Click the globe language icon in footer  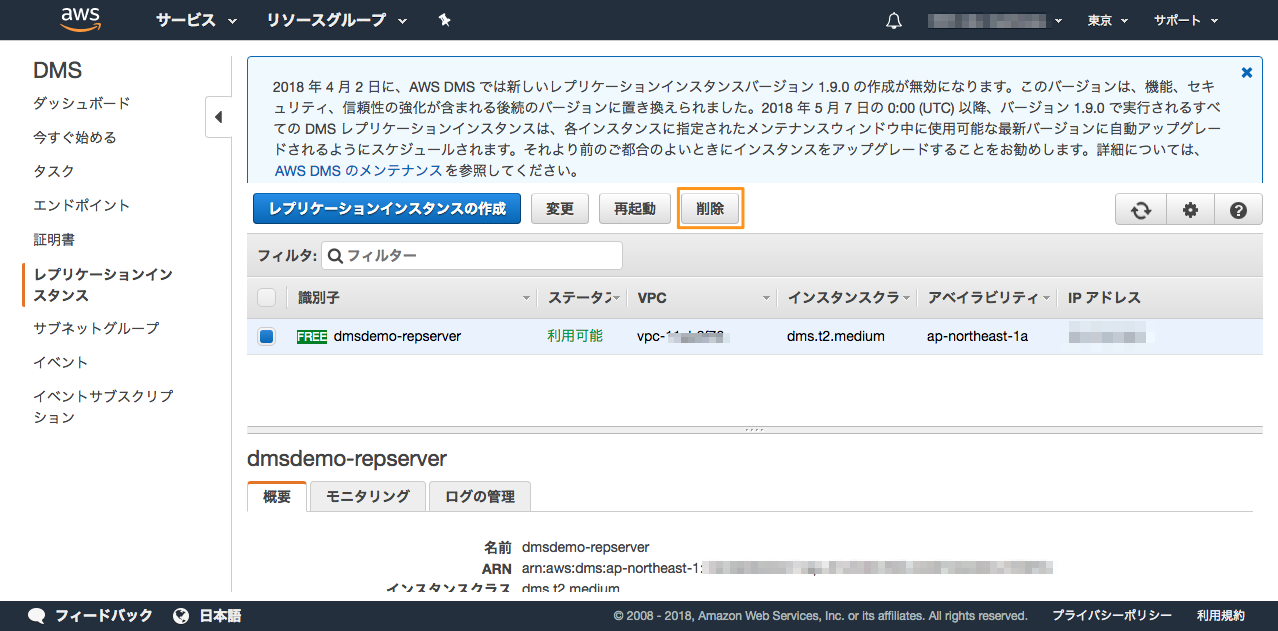pos(181,615)
